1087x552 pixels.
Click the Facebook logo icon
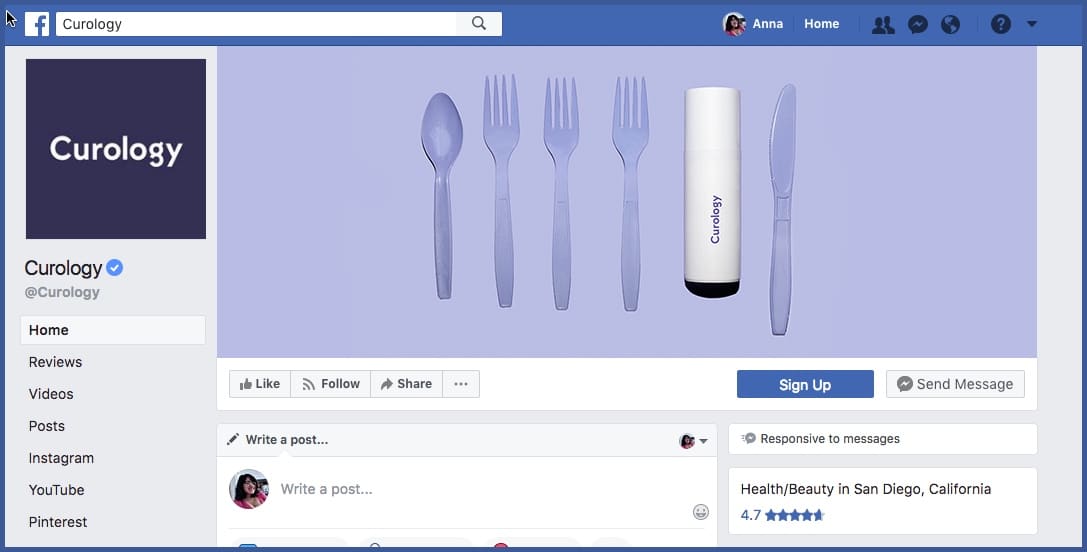point(37,24)
